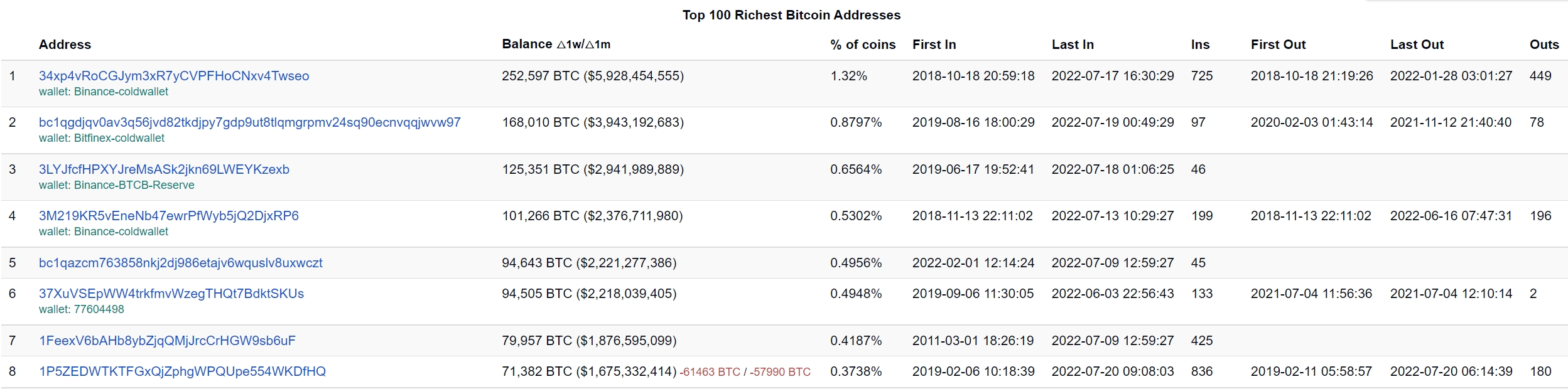Viewport: 1568px width, 389px height.
Task: Open address 1FeexV6bAHb8ybZjqQMjJrcCrHGW9sb6uF
Action: 167,341
